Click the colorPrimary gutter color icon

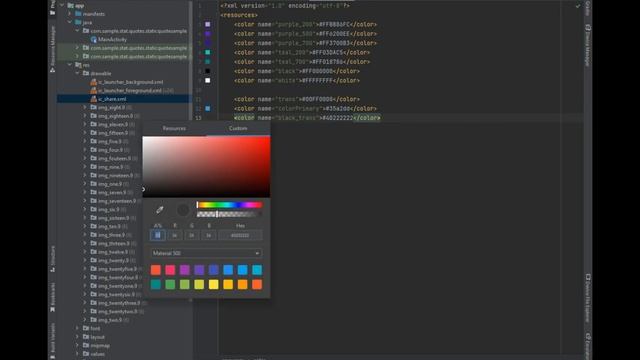[208, 109]
